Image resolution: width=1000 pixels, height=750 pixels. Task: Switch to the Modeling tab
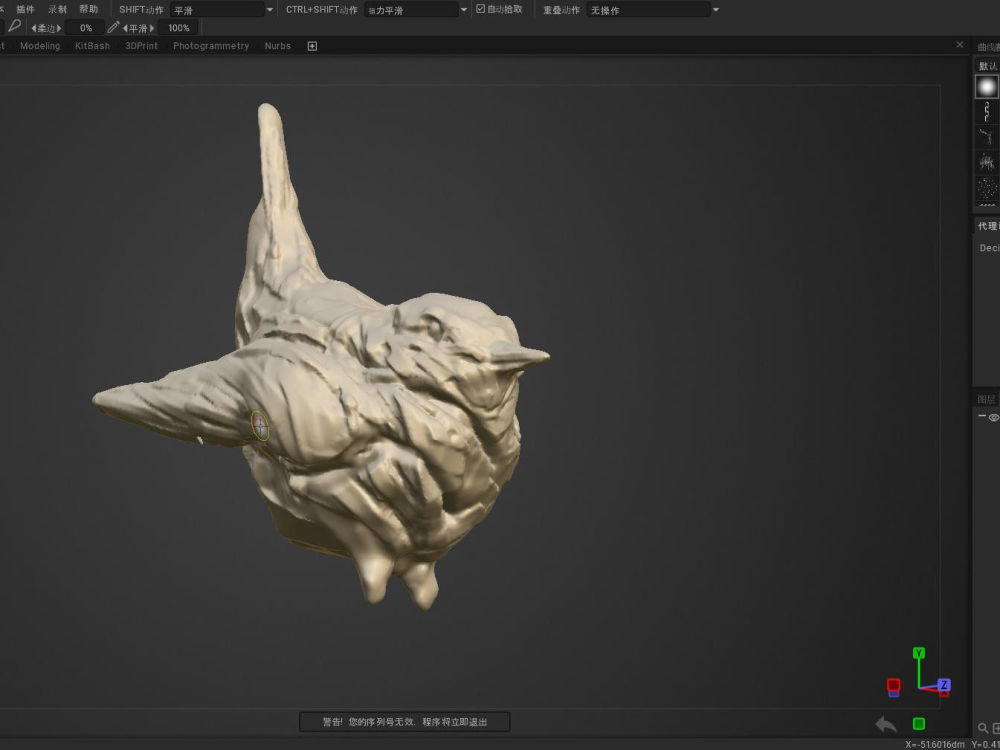point(40,46)
